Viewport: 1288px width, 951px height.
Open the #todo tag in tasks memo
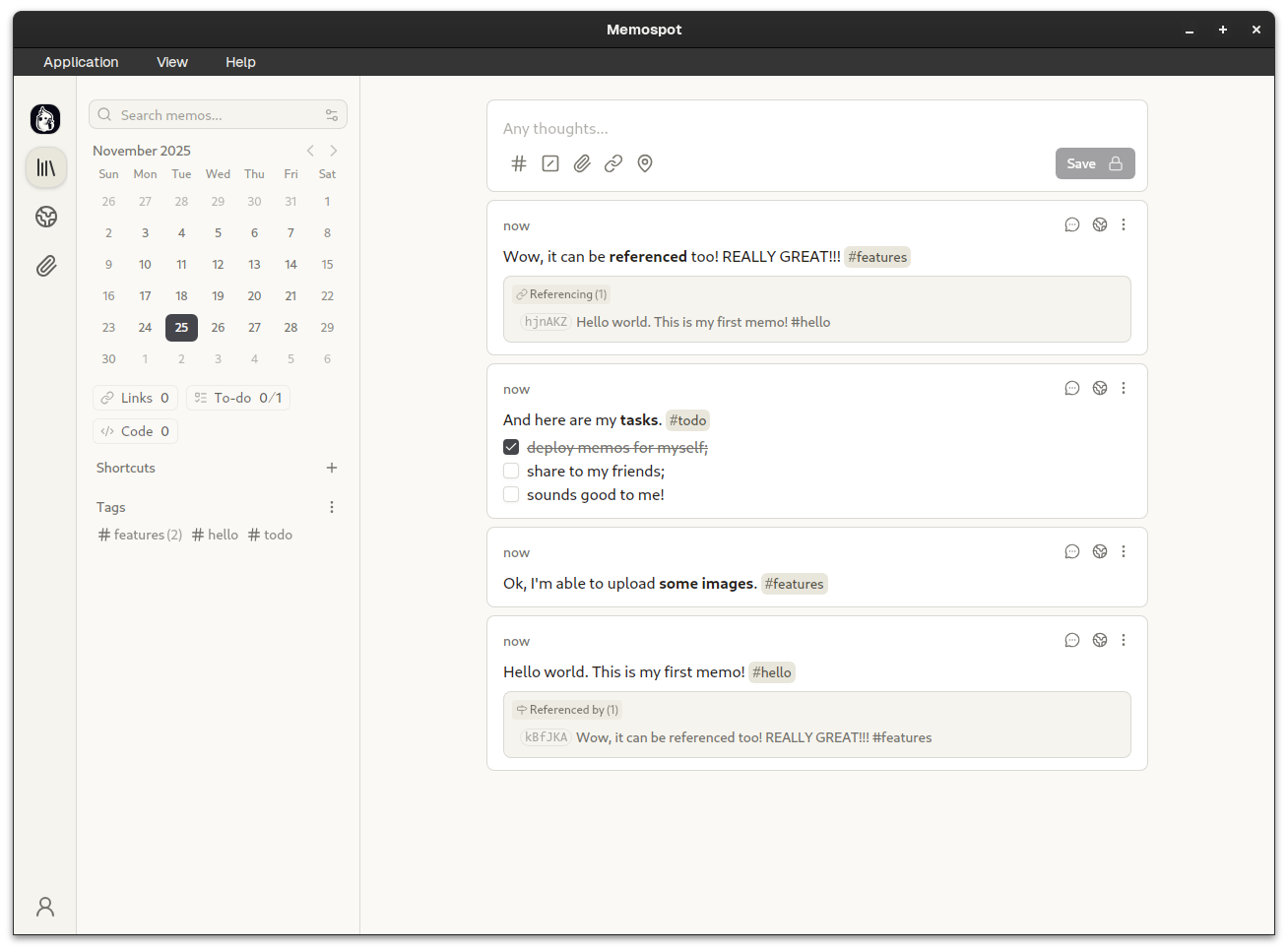pyautogui.click(x=687, y=420)
